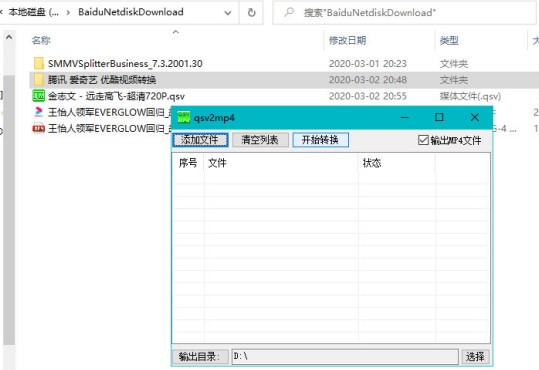Click the output directory field showing D:\
This screenshot has height=370, width=539.
click(x=345, y=357)
